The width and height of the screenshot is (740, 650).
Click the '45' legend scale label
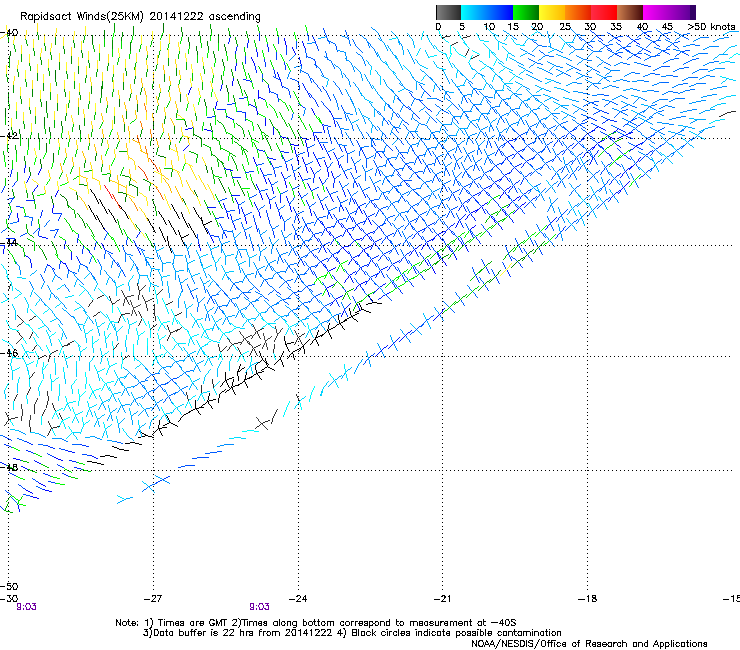tap(667, 27)
